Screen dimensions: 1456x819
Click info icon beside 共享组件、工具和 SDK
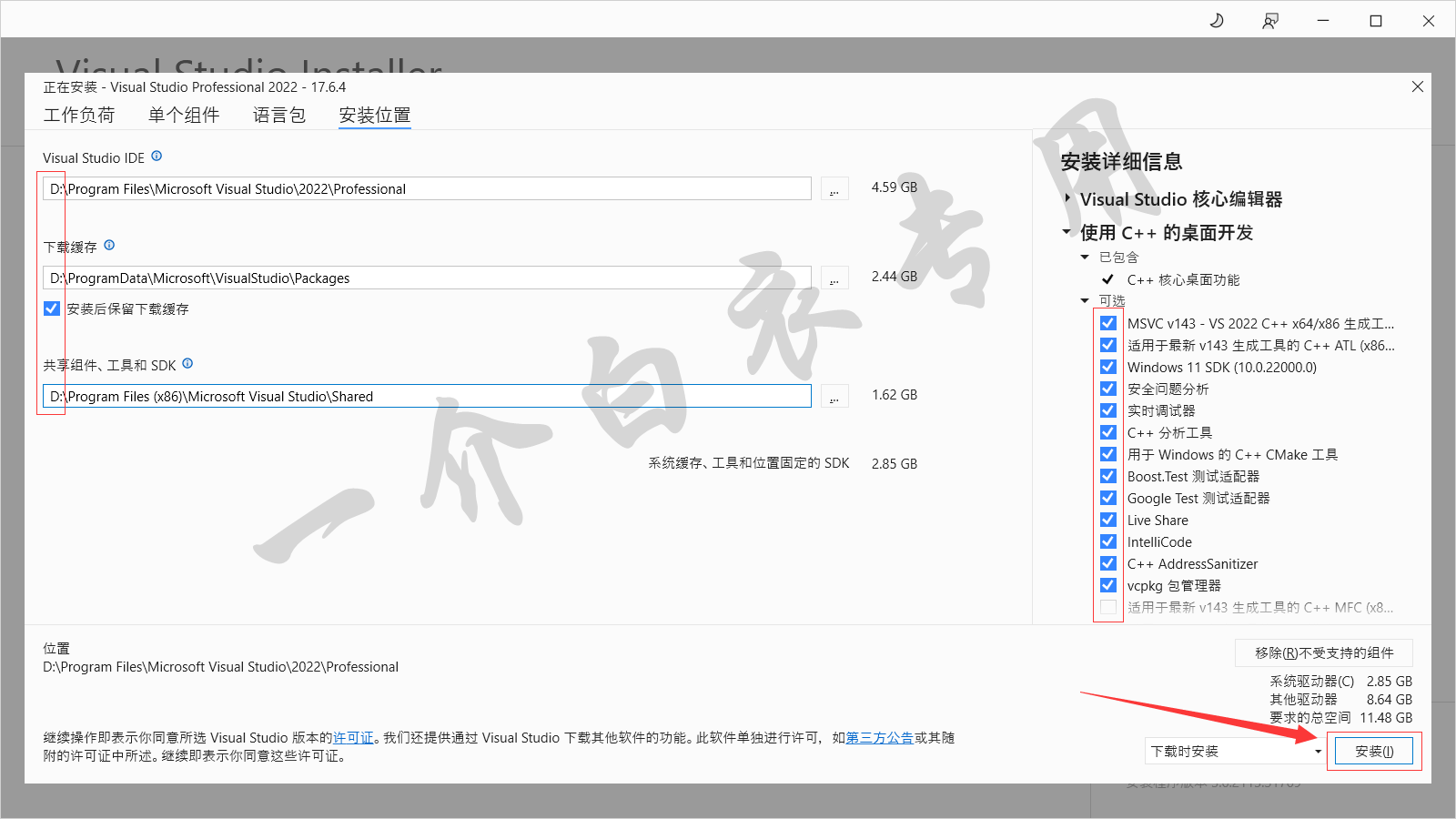click(x=187, y=364)
